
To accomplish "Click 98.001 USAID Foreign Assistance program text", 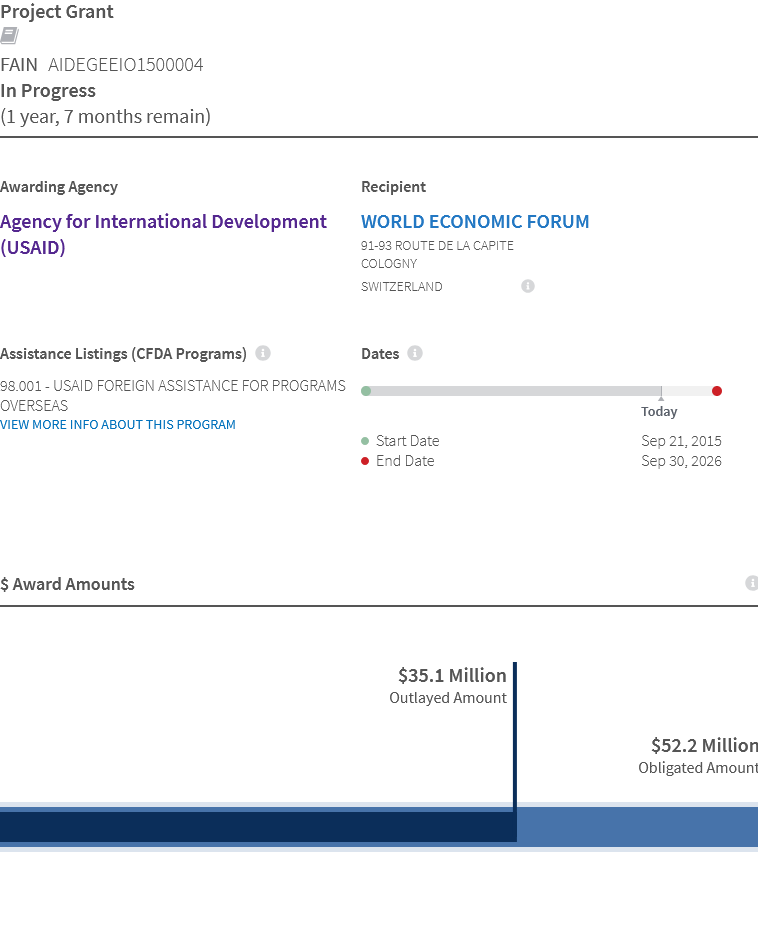I will tap(173, 395).
